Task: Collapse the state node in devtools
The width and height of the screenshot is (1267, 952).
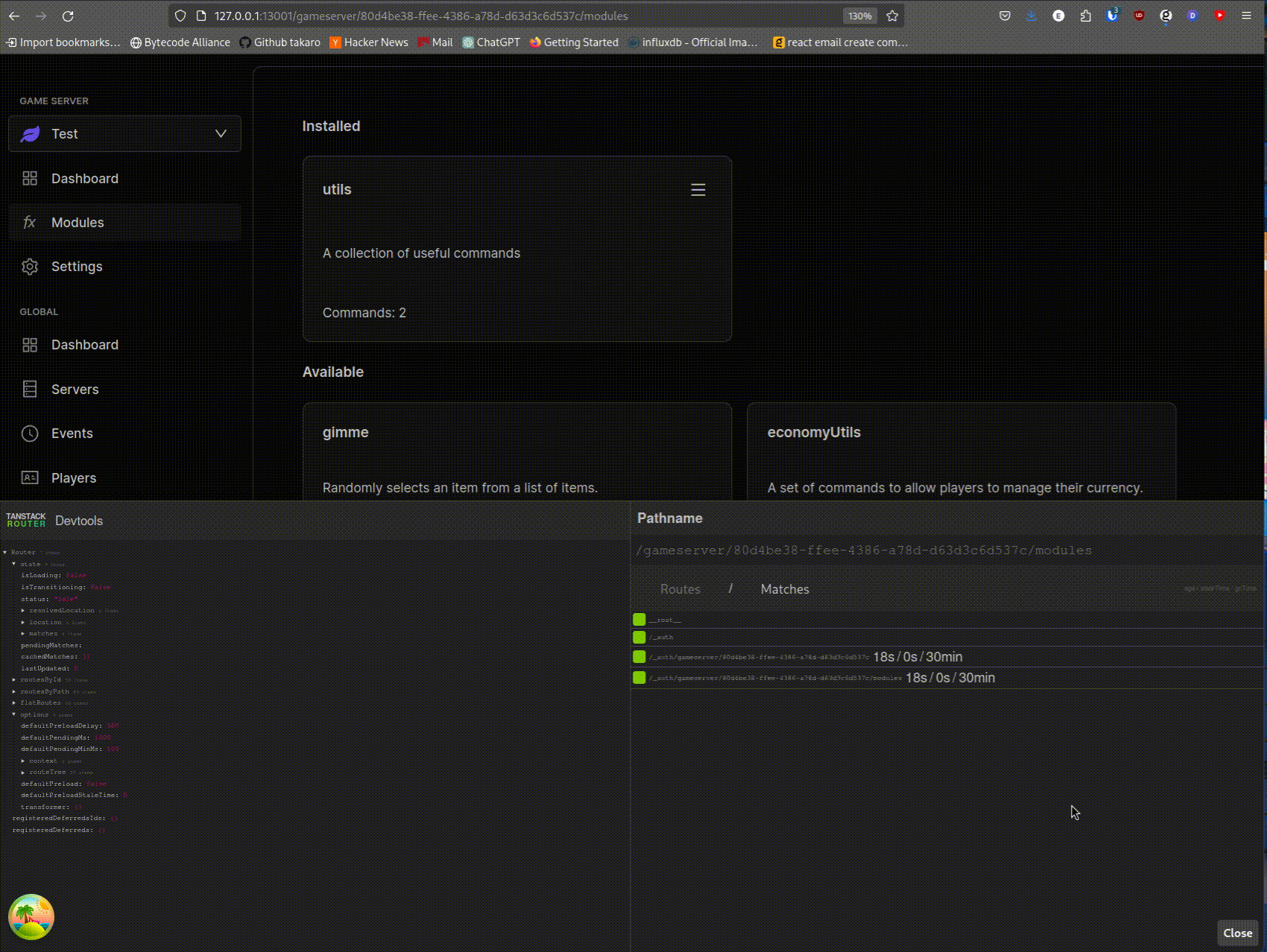Action: [14, 564]
